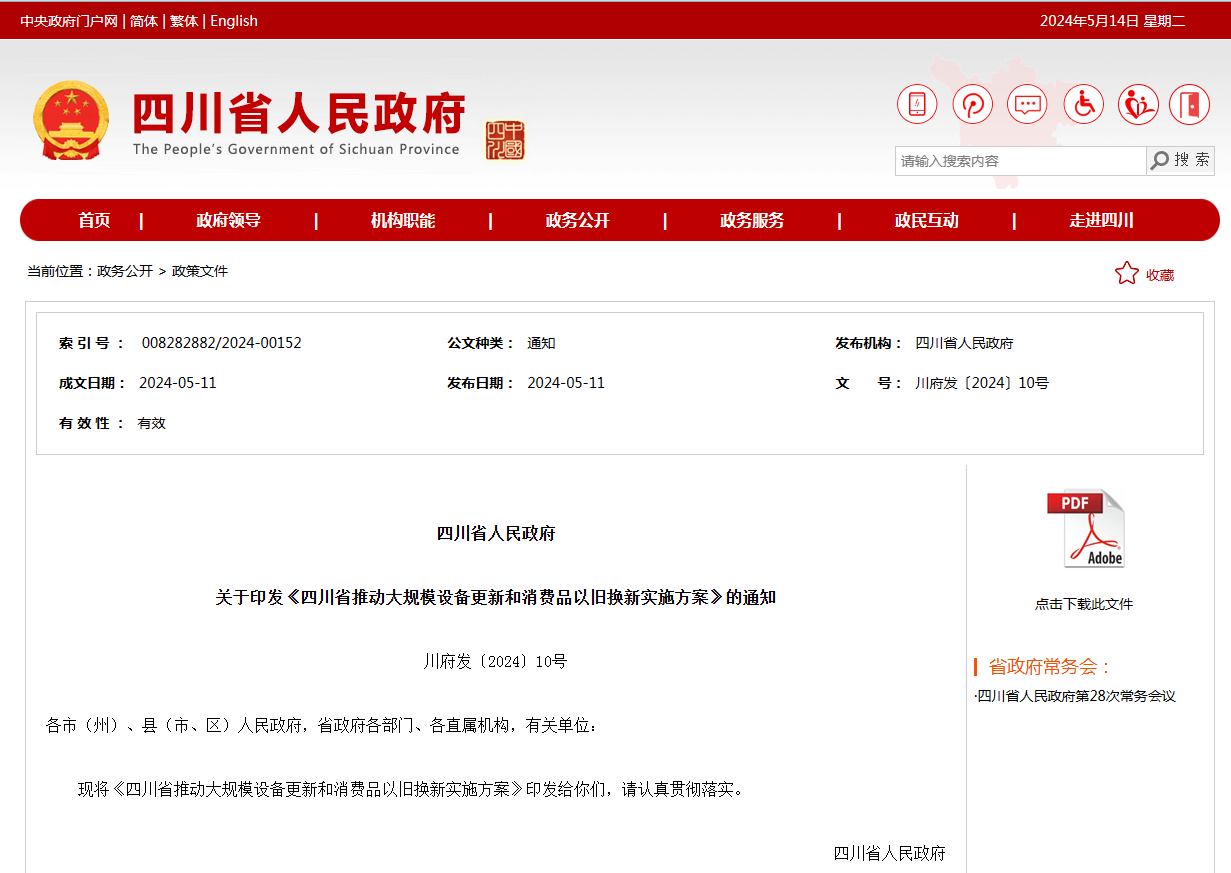This screenshot has width=1231, height=873.
Task: Open the chat bubble message icon
Action: pos(1027,104)
